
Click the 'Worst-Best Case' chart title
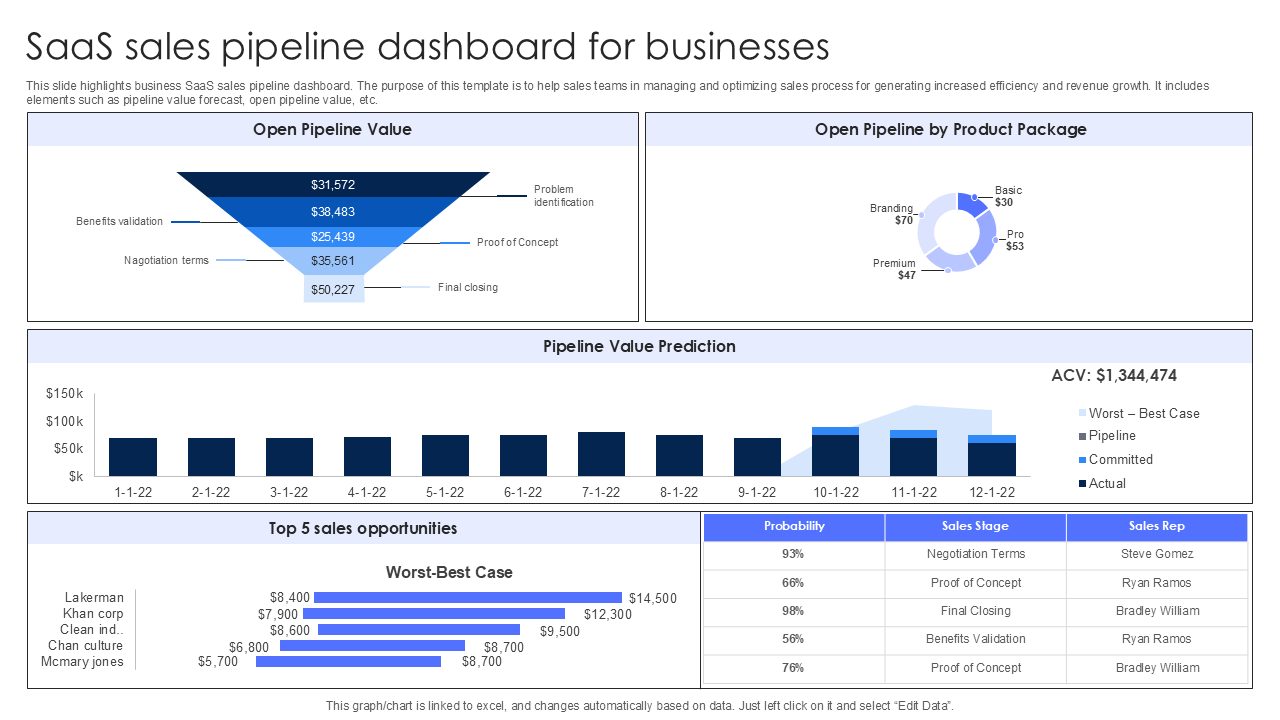449,573
